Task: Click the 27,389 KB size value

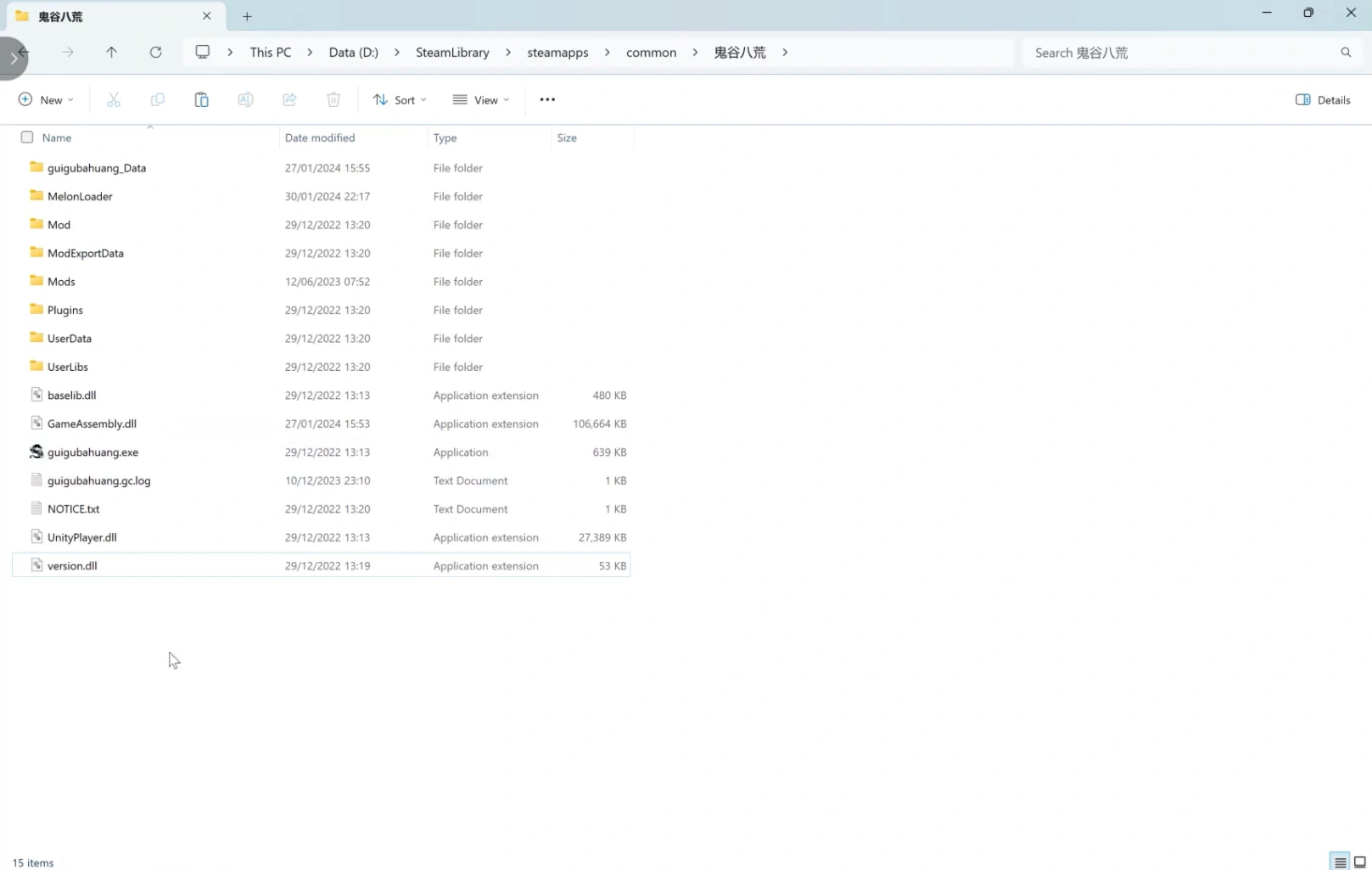Action: [602, 537]
